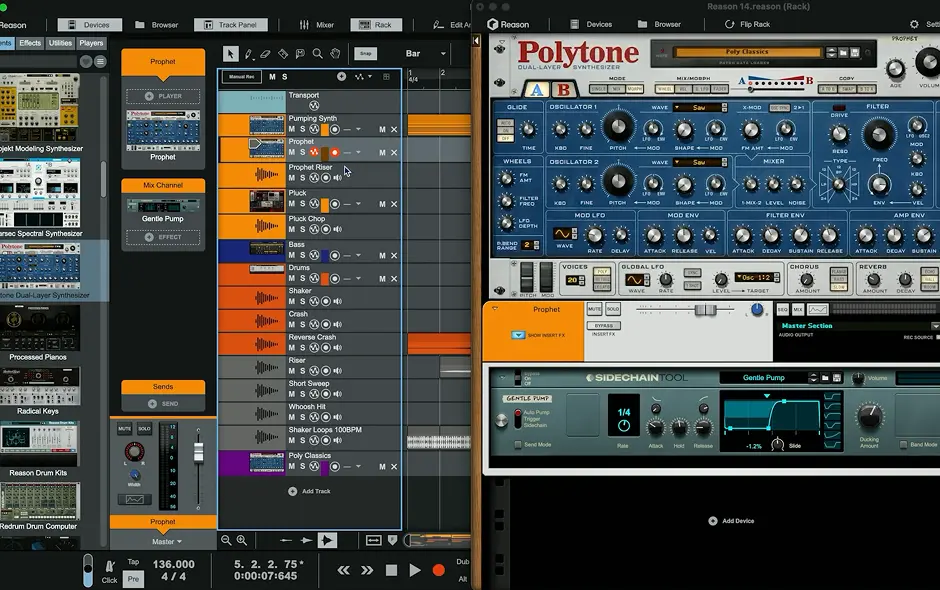Image resolution: width=940 pixels, height=590 pixels.
Task: Click the red automation icon on the Prophet track
Action: pos(314,152)
